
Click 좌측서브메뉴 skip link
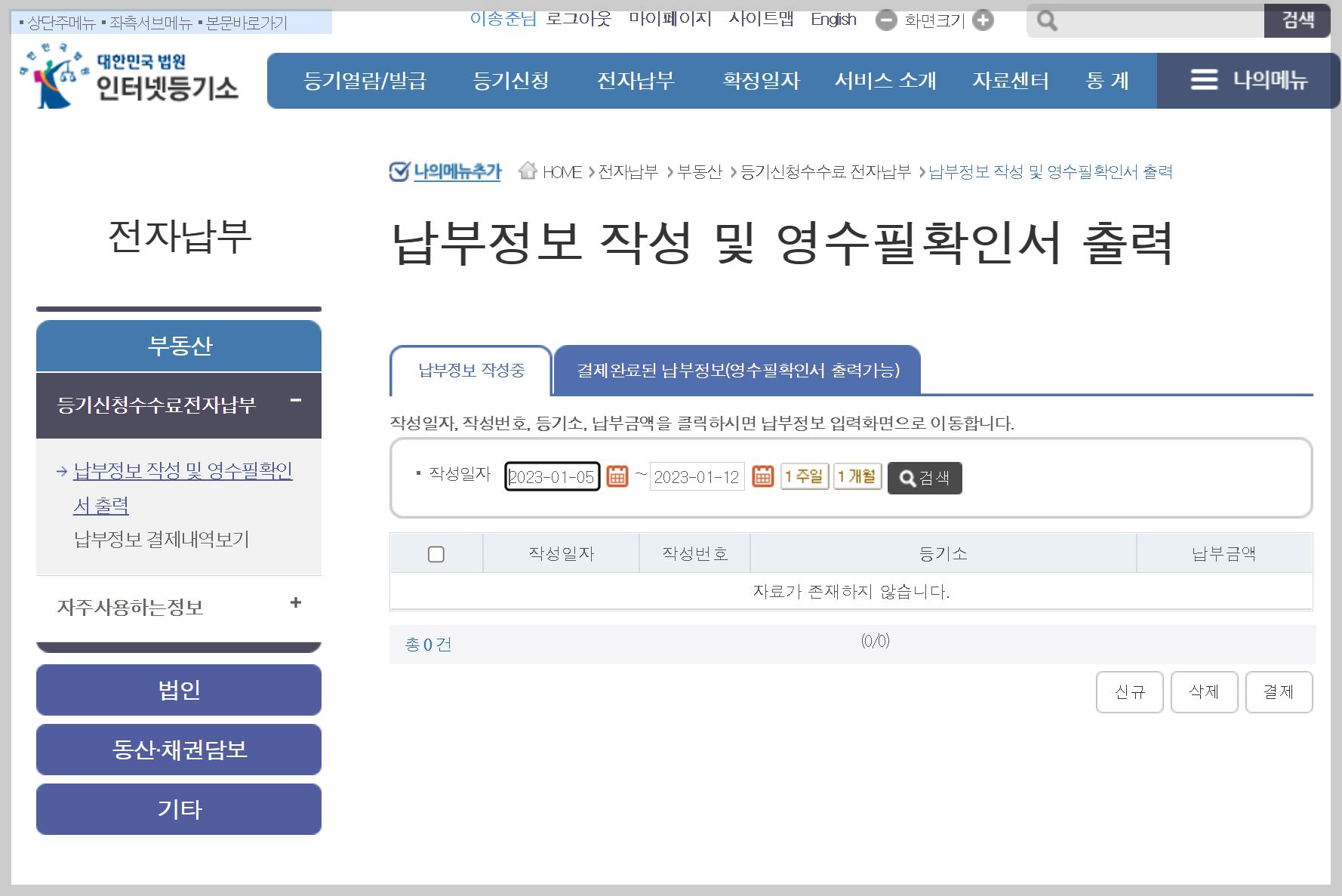(x=151, y=23)
